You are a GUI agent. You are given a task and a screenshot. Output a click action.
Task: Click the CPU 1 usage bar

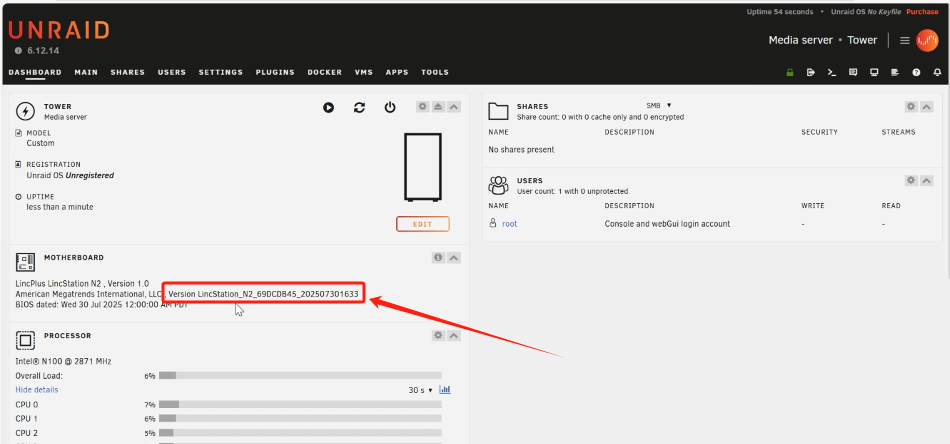coord(301,419)
